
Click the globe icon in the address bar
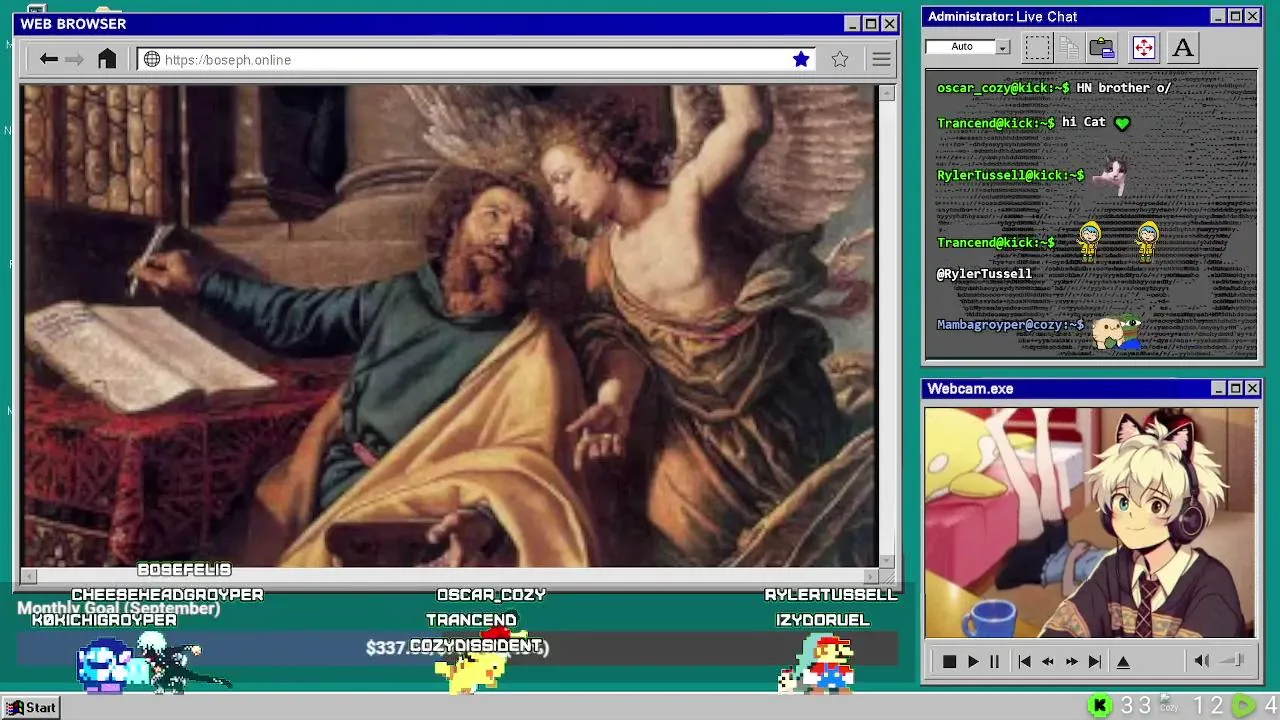click(x=152, y=59)
